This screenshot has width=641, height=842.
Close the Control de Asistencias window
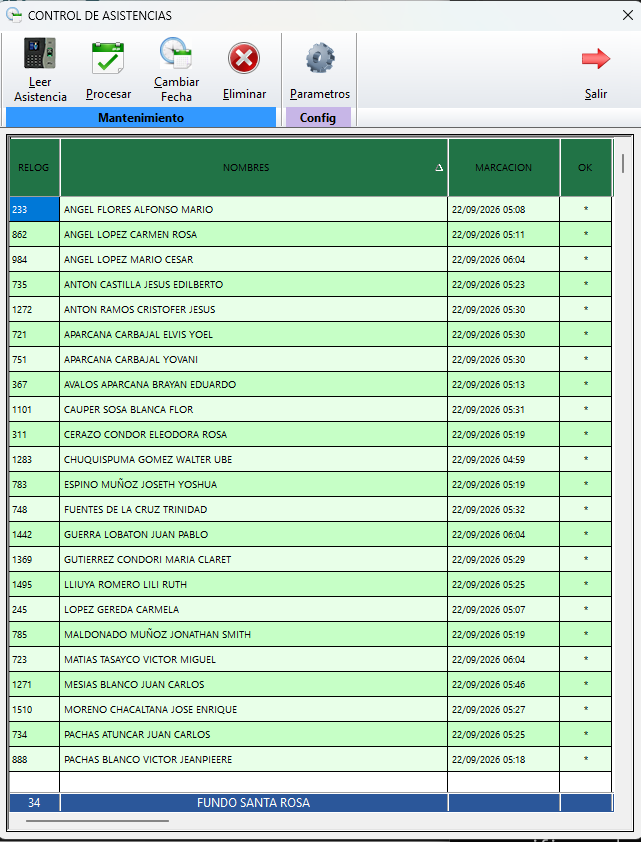(x=628, y=15)
